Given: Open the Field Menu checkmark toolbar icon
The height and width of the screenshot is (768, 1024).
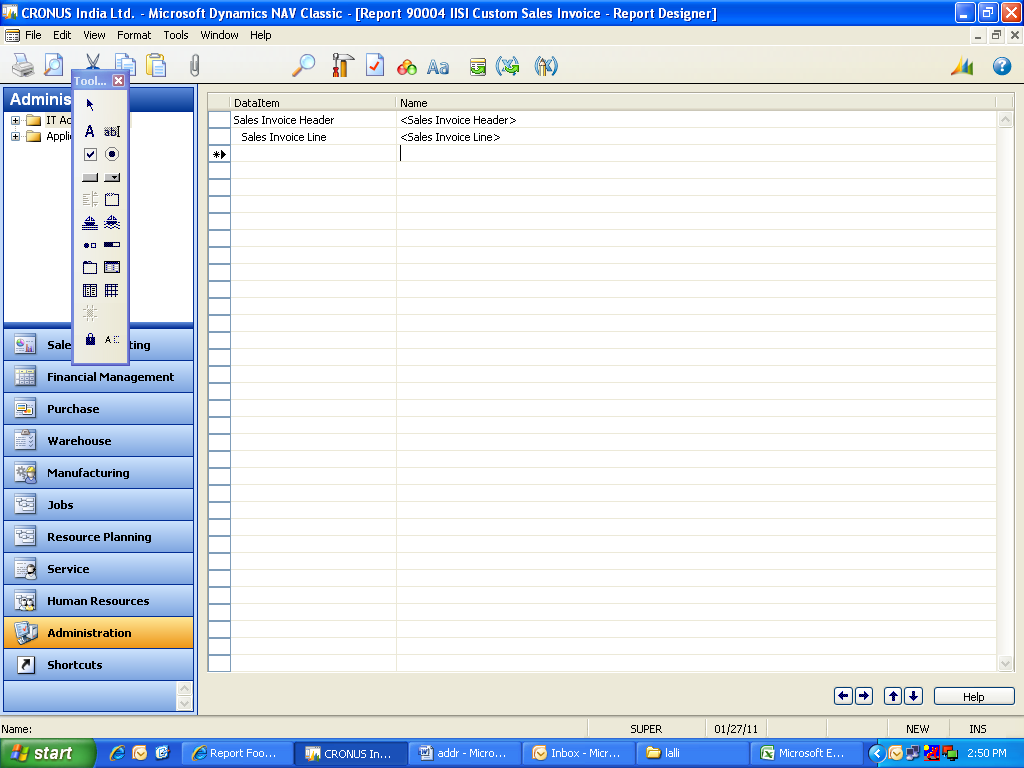Looking at the screenshot, I should (x=375, y=65).
